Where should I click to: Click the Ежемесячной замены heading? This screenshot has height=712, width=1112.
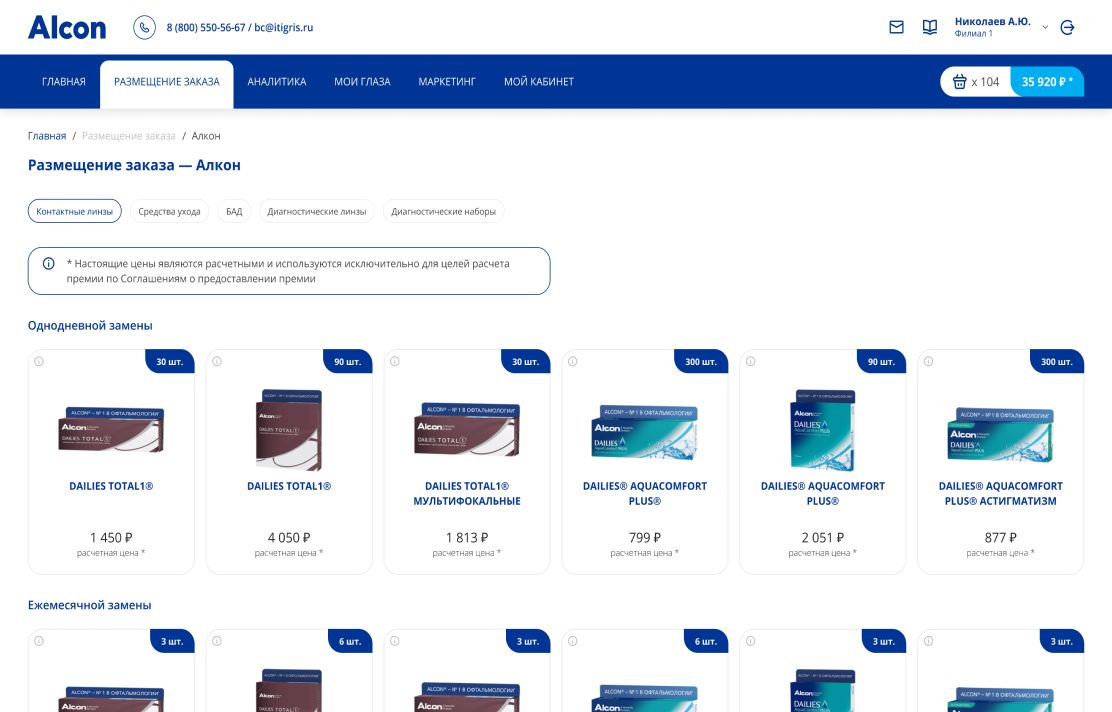(x=89, y=605)
